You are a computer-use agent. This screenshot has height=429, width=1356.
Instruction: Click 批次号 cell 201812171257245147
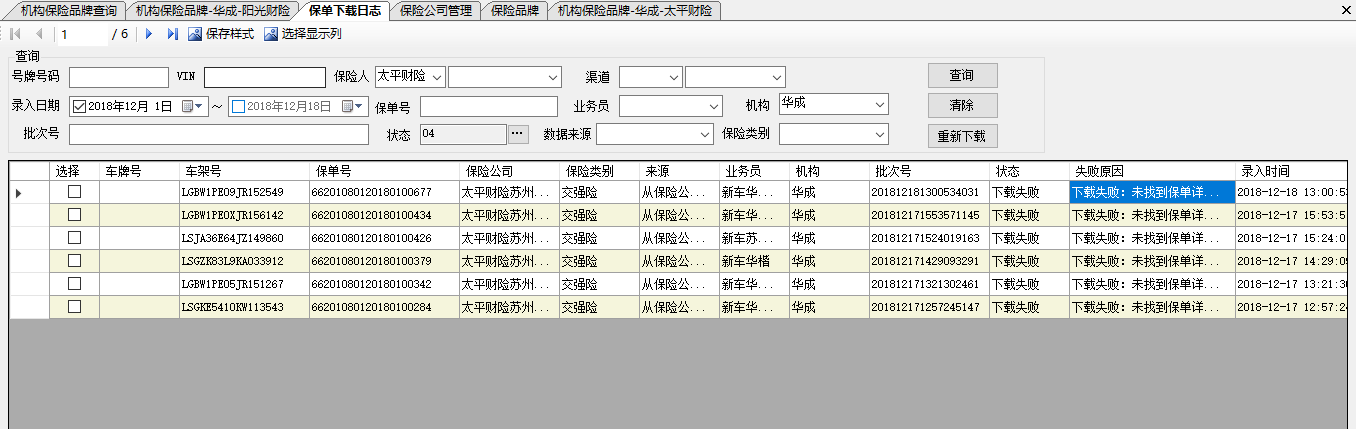(x=929, y=307)
